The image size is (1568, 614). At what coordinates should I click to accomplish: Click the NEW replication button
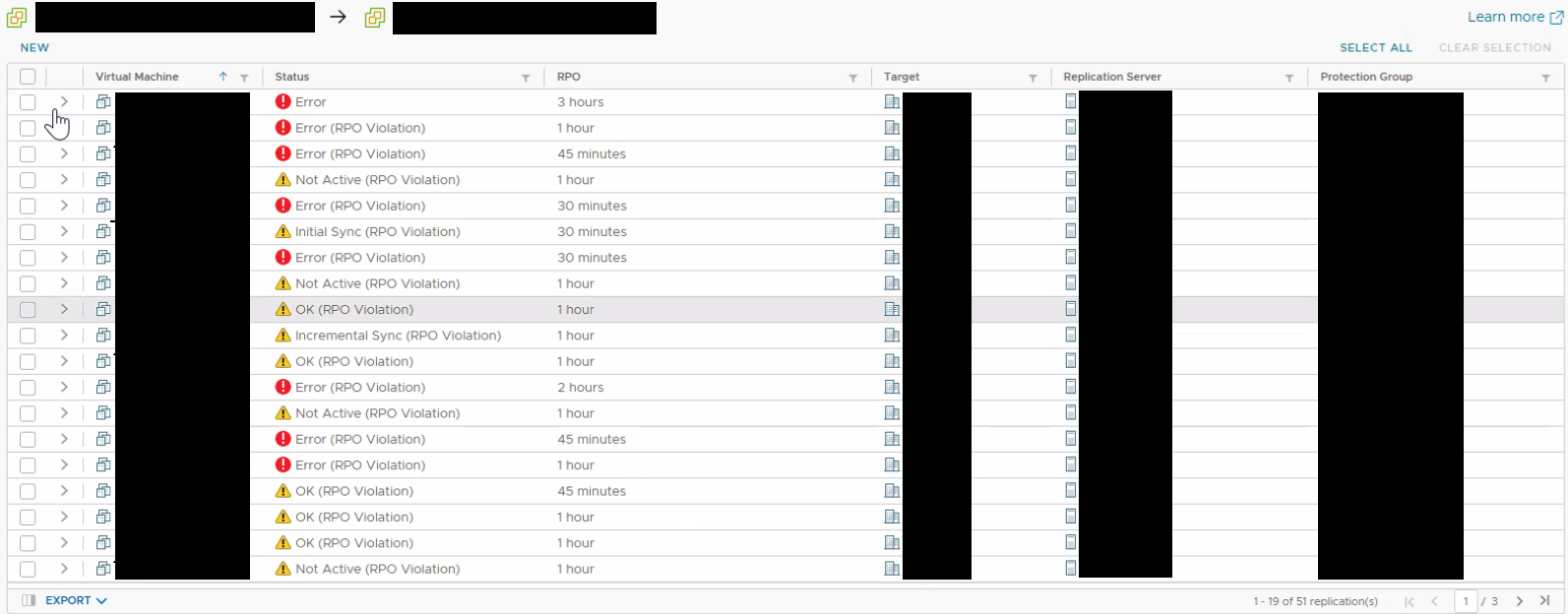pyautogui.click(x=34, y=47)
